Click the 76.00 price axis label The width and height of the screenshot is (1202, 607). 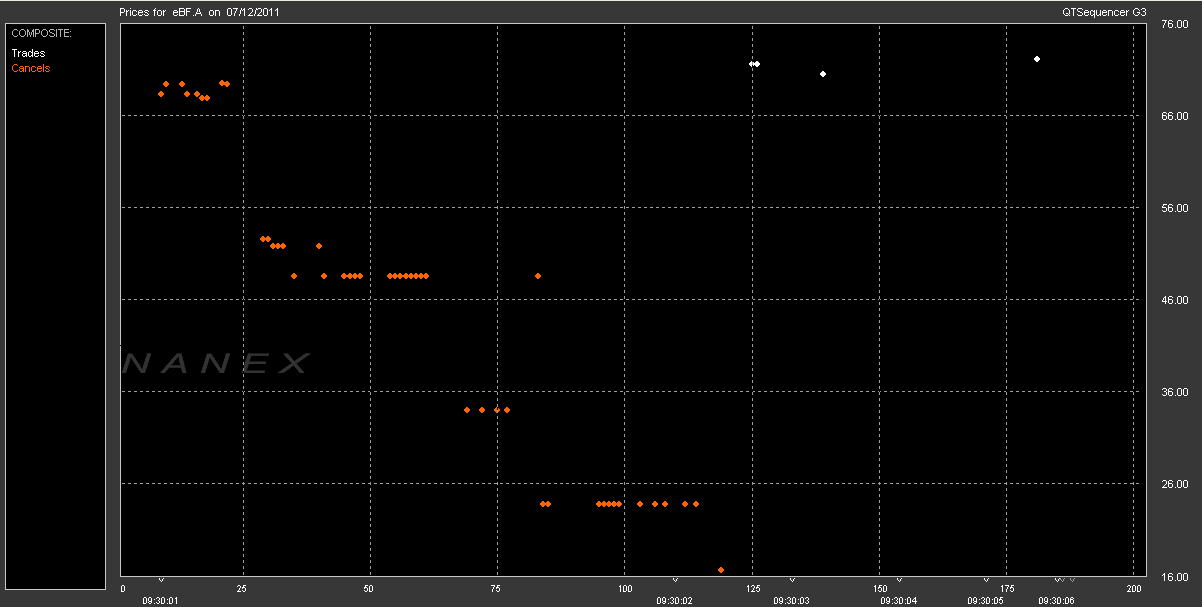pos(1173,25)
